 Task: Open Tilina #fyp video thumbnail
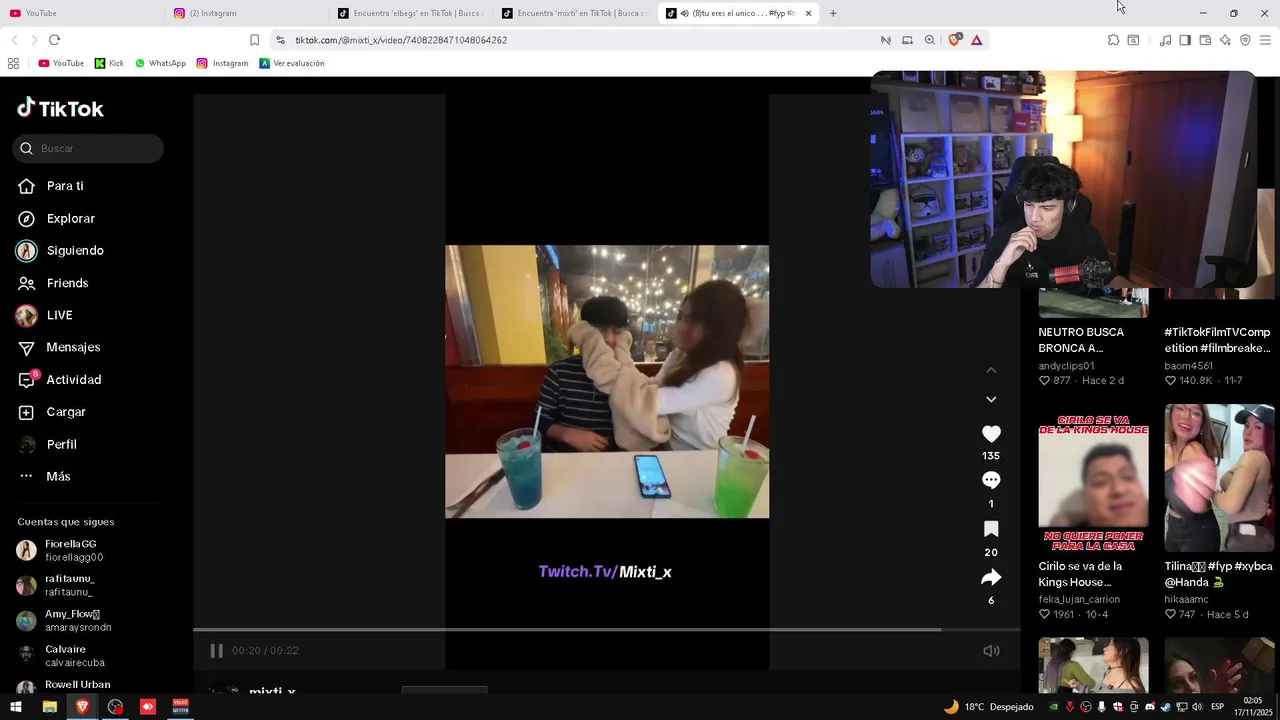[1219, 478]
